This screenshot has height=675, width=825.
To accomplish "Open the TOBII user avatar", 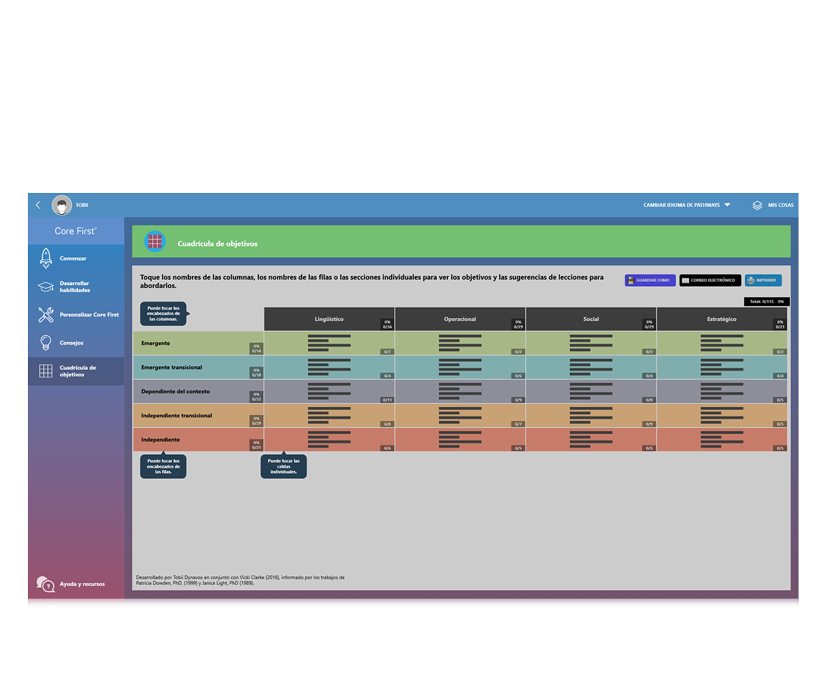I will tap(60, 204).
